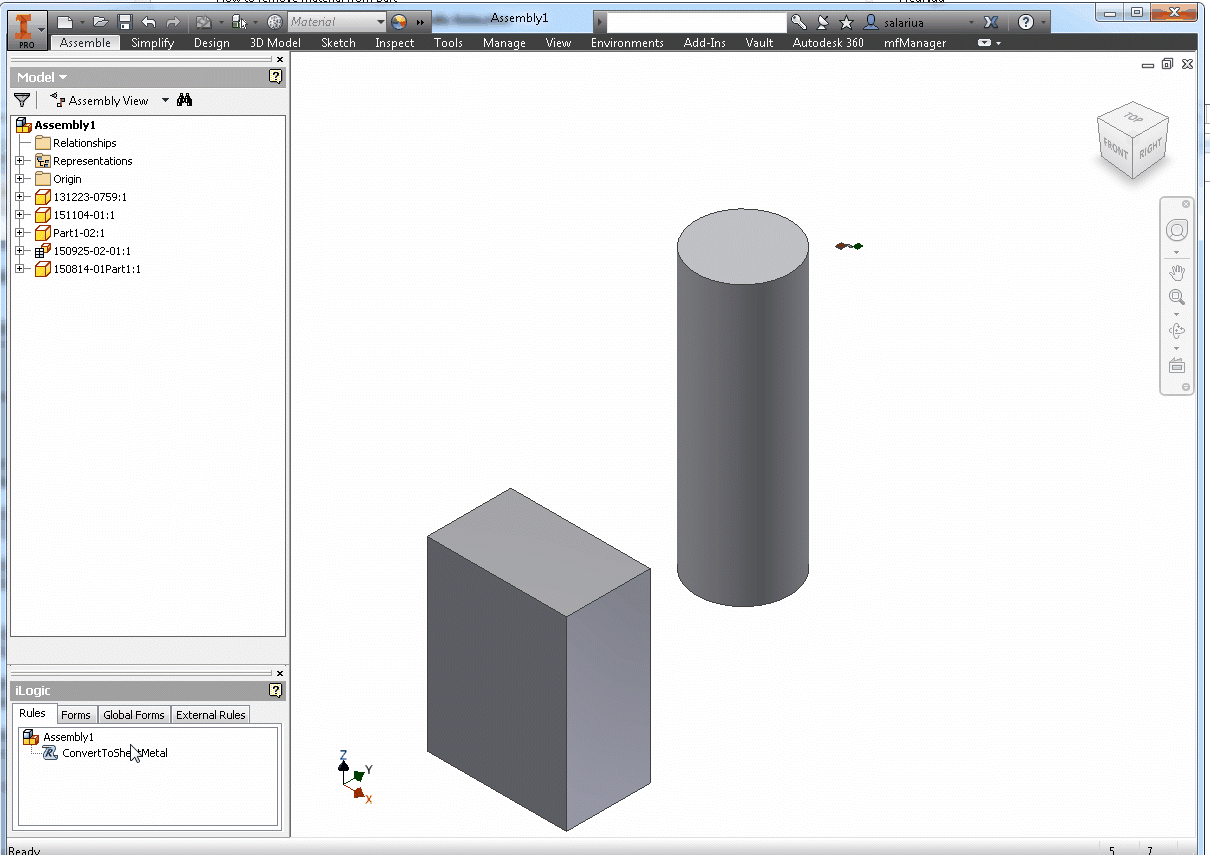Image resolution: width=1210 pixels, height=855 pixels.
Task: Run the ConvertToSheetMetal rule
Action: [x=115, y=753]
